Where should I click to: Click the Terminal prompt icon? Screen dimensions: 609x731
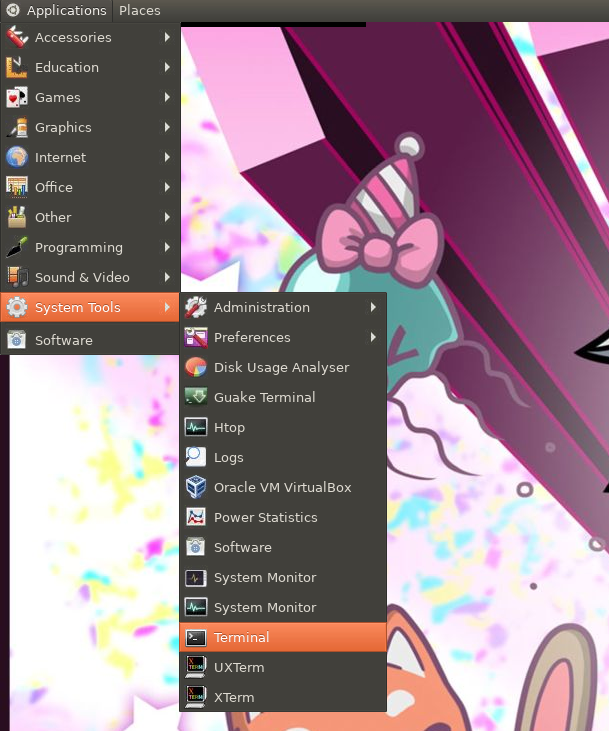(x=196, y=637)
